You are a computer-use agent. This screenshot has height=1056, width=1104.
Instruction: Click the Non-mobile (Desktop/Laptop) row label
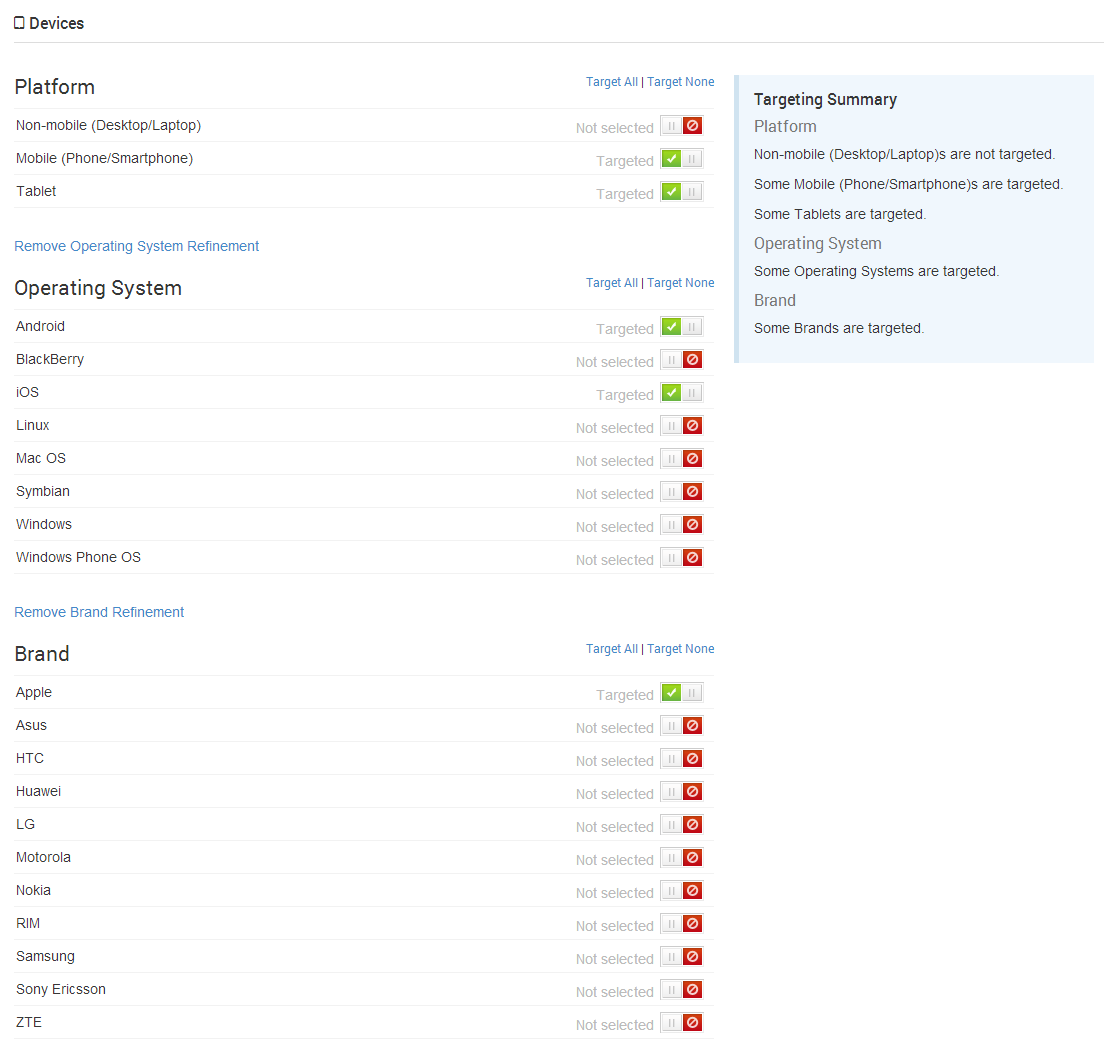pyautogui.click(x=108, y=125)
